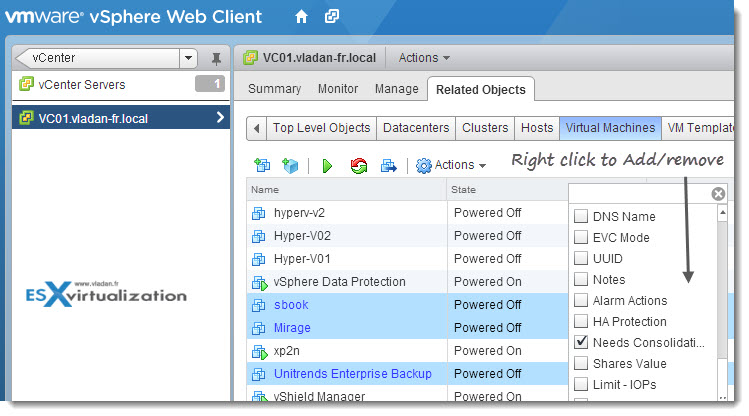Open the gear Actions dropdown in toolbar
Viewport: 749px width, 416px height.
coord(450,165)
